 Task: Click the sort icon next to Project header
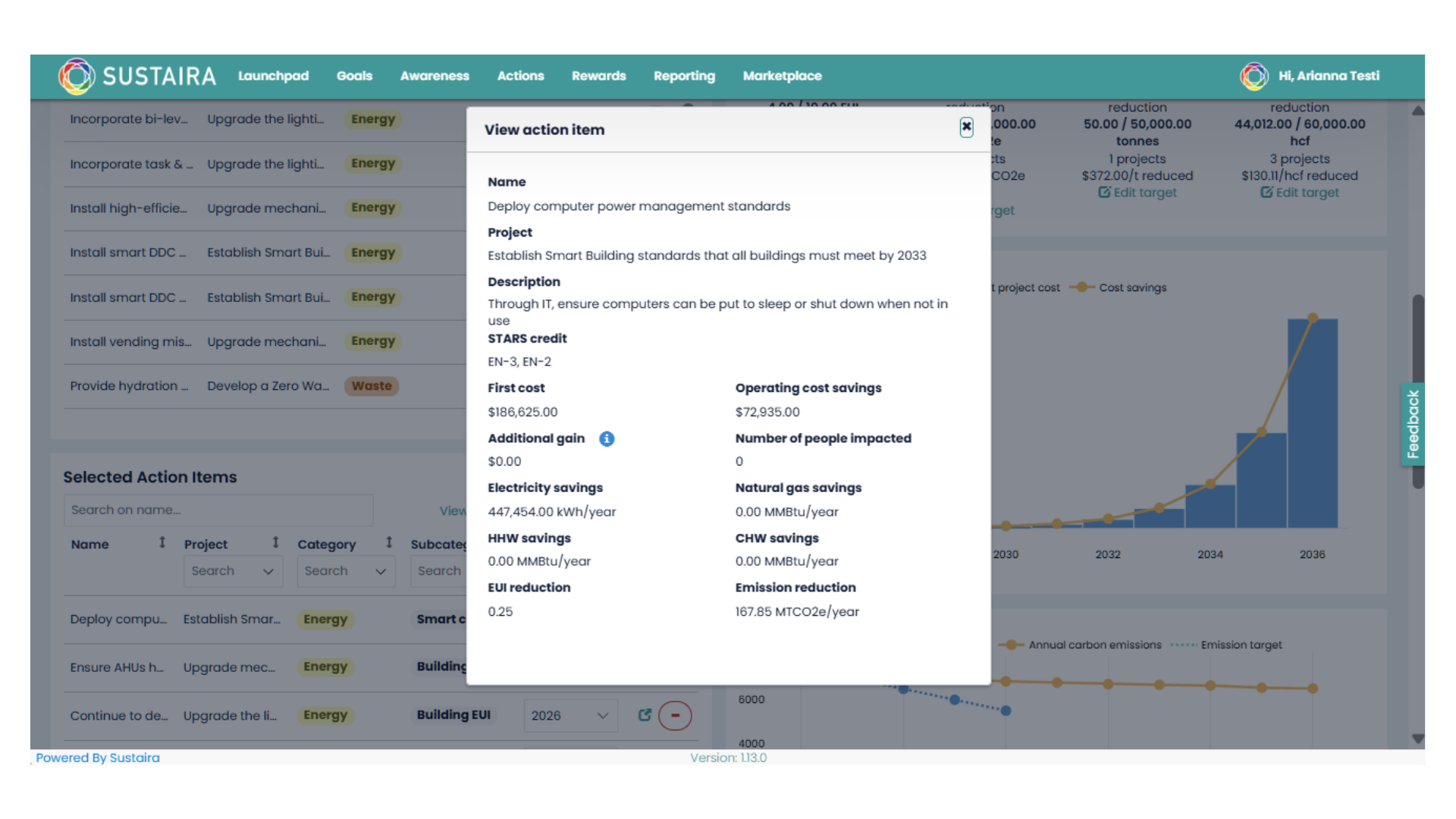click(x=275, y=542)
